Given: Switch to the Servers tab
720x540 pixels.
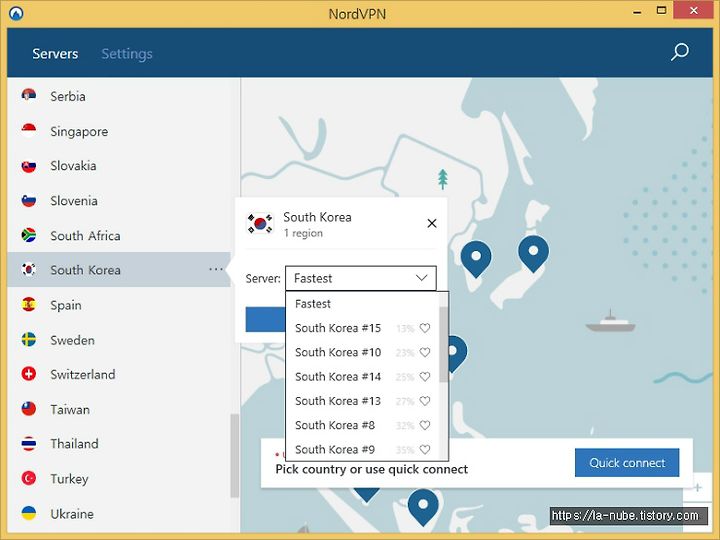Looking at the screenshot, I should (x=55, y=54).
